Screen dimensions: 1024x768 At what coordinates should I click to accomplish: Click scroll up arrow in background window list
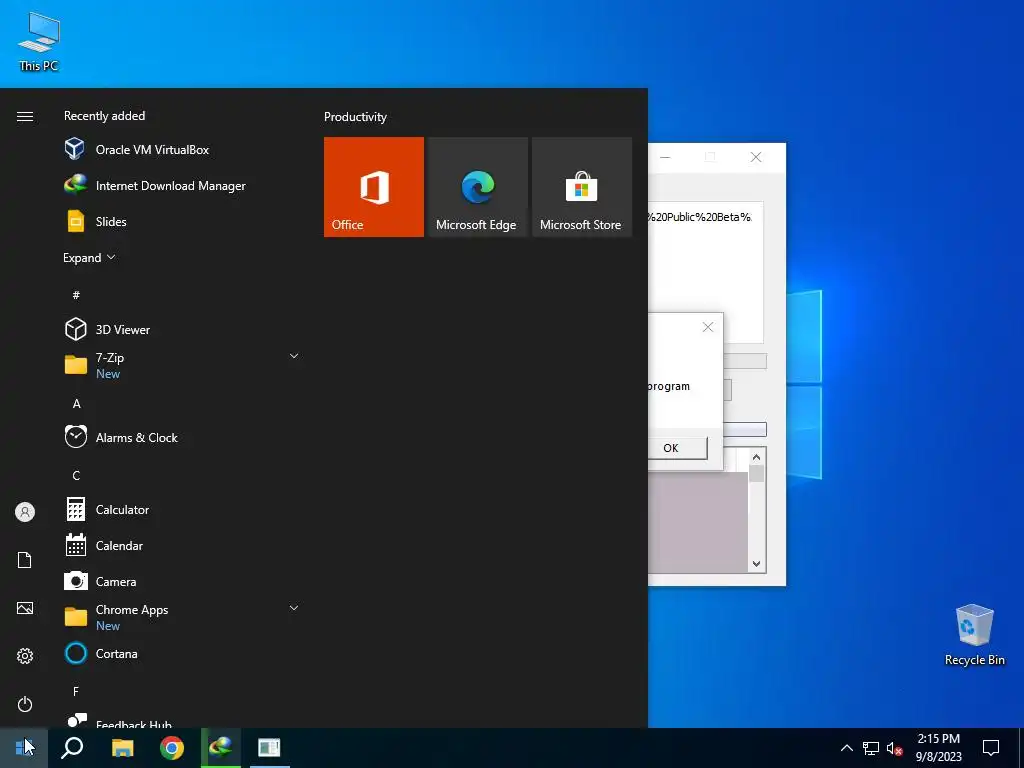click(x=757, y=457)
